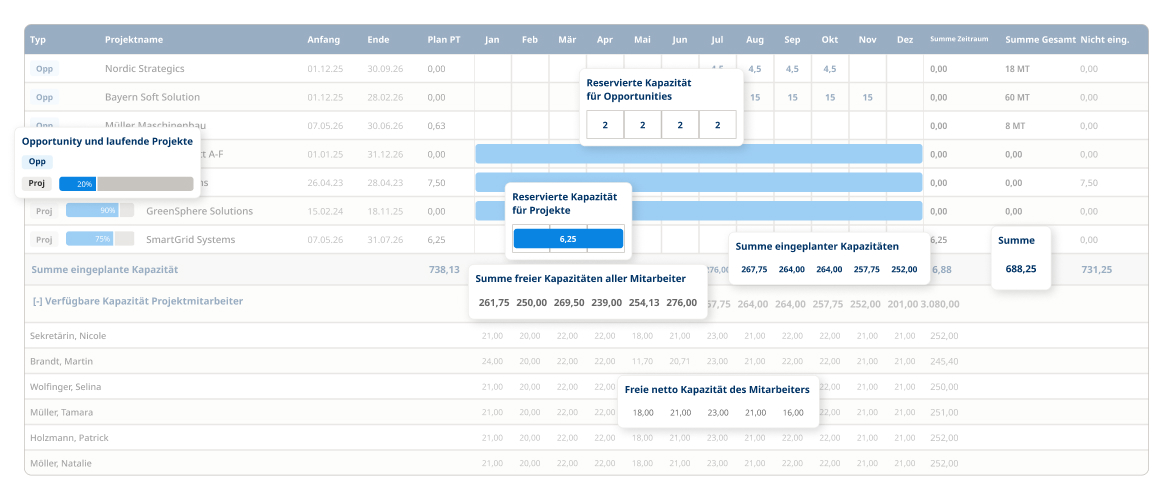Click the Anfang column header
The height and width of the screenshot is (500, 1173).
(323, 40)
